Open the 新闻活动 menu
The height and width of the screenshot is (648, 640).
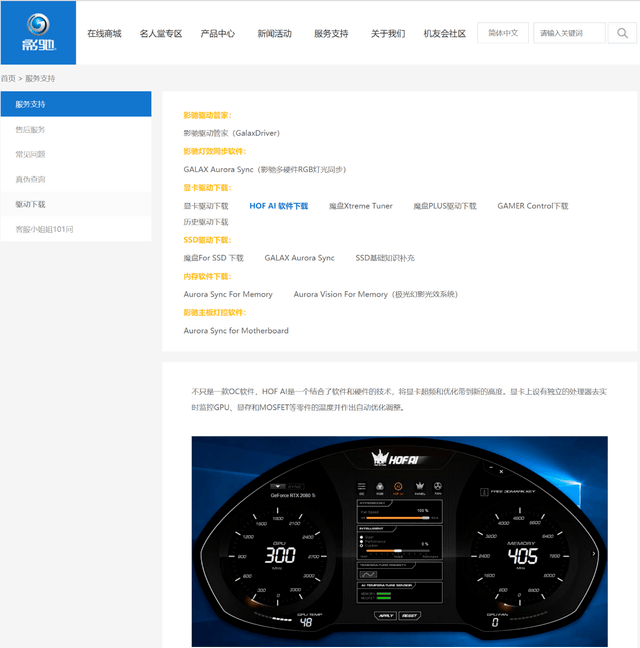[x=274, y=33]
